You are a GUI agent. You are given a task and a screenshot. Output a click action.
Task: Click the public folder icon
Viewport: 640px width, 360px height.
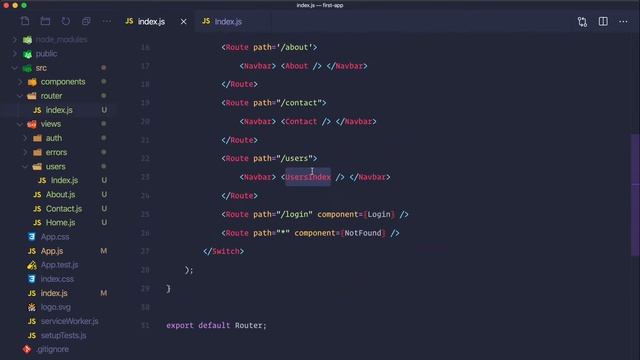[27, 54]
